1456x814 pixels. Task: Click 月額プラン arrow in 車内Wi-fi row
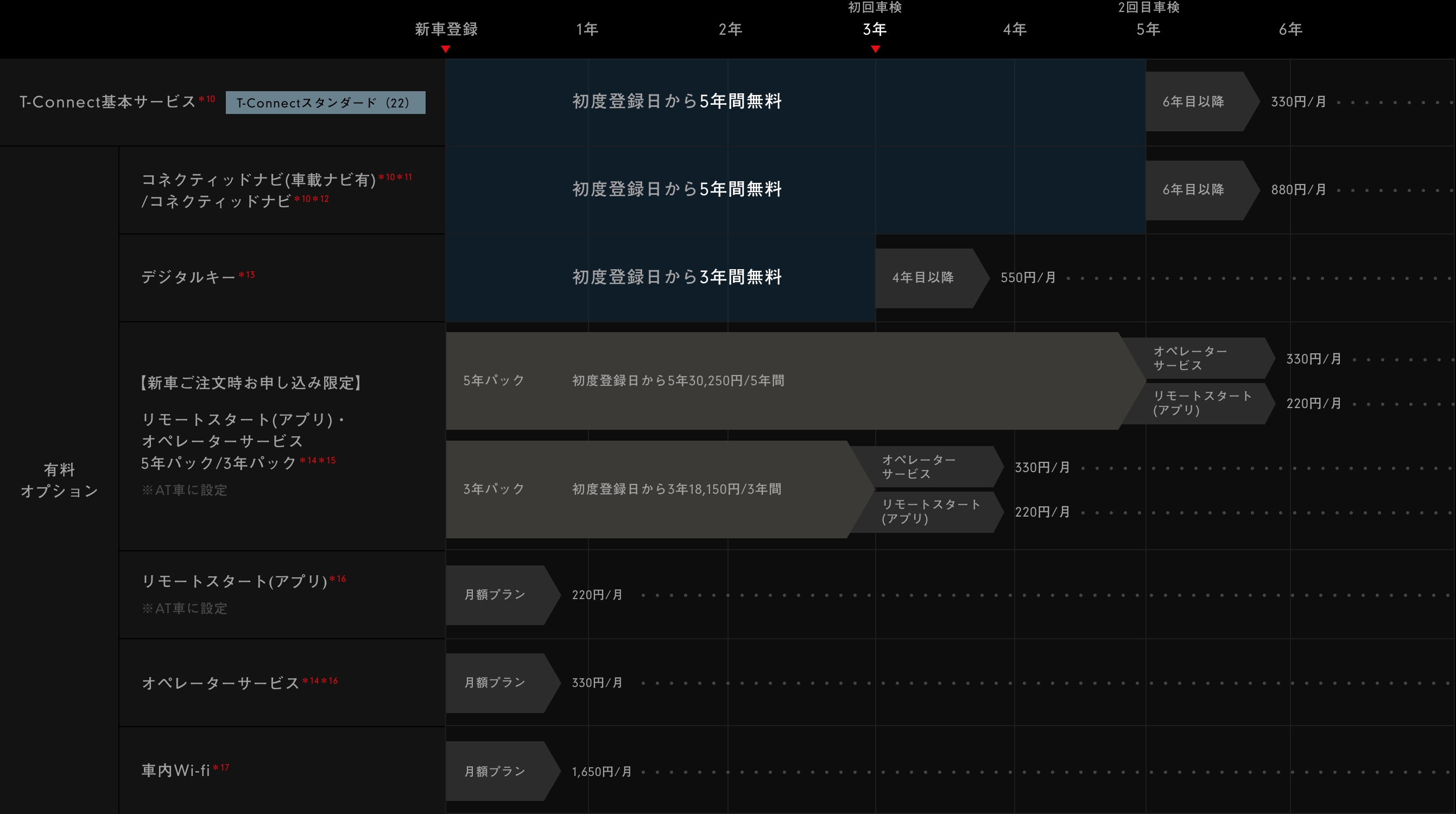click(503, 771)
